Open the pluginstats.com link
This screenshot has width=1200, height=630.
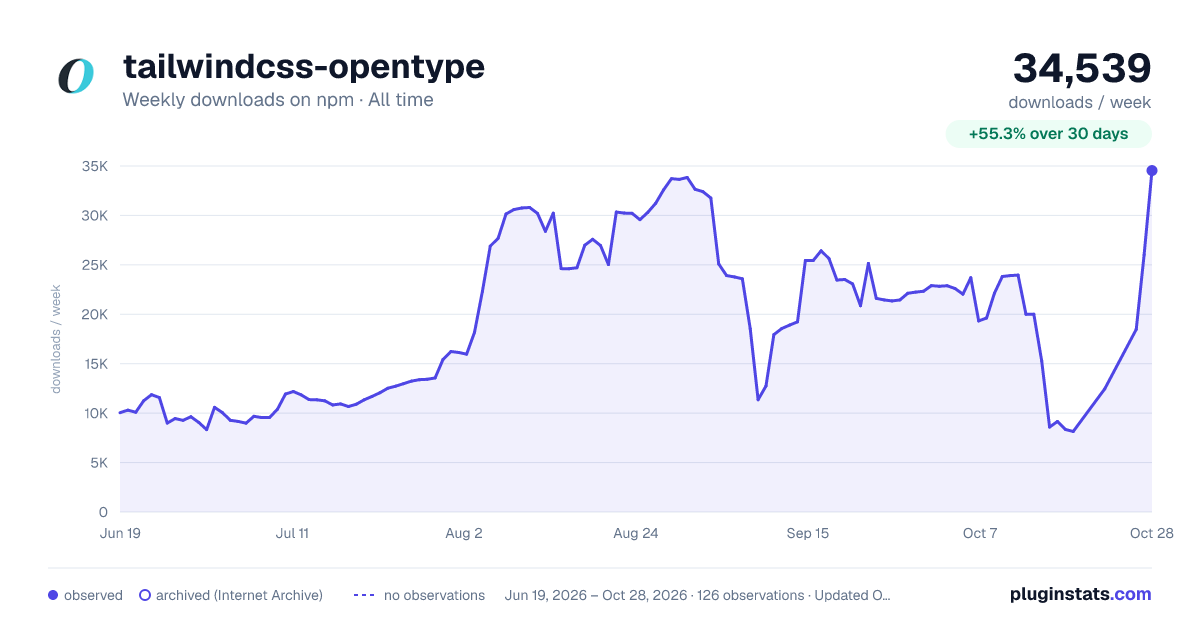click(1081, 594)
